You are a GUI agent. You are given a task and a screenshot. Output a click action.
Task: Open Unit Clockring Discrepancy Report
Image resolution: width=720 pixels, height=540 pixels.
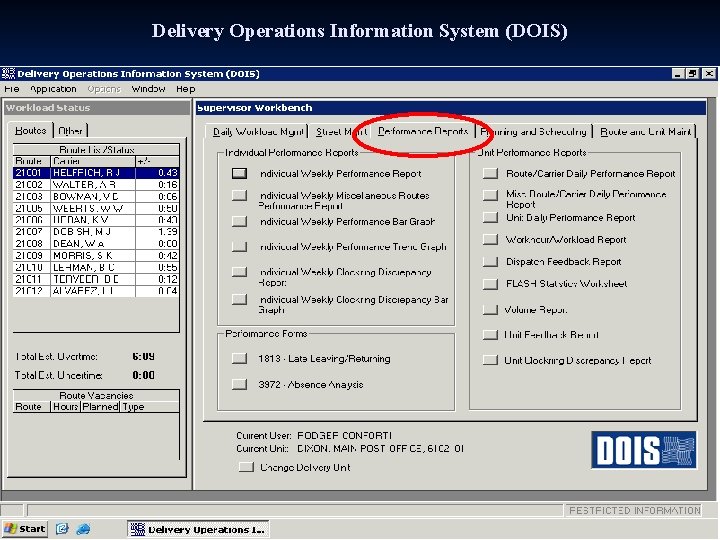pyautogui.click(x=490, y=360)
